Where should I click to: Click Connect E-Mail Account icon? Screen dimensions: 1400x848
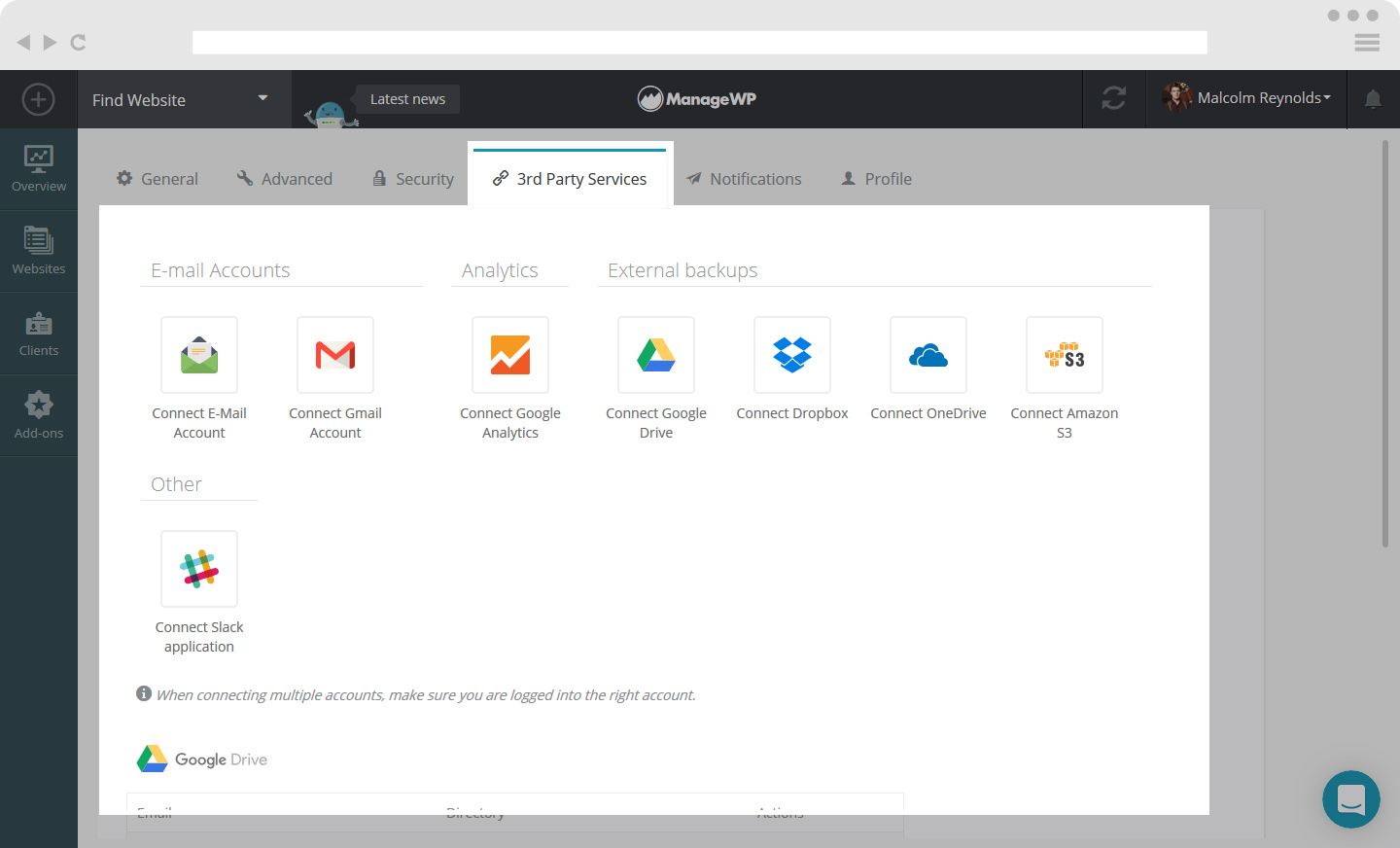pyautogui.click(x=199, y=355)
